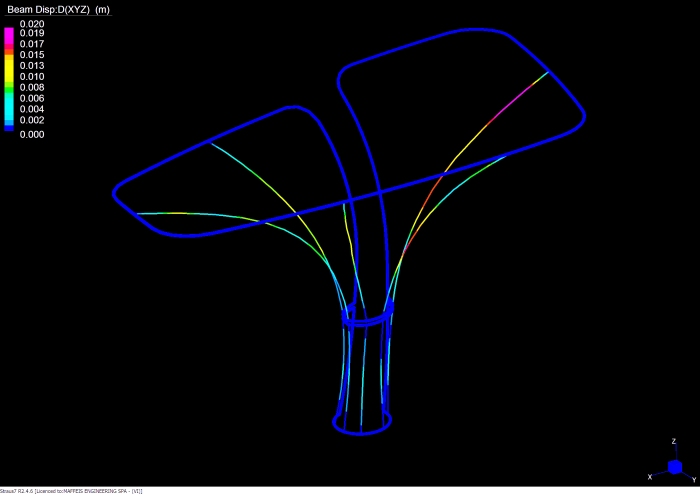Click the Y axis label on triad
700x495 pixels.
coord(693,480)
